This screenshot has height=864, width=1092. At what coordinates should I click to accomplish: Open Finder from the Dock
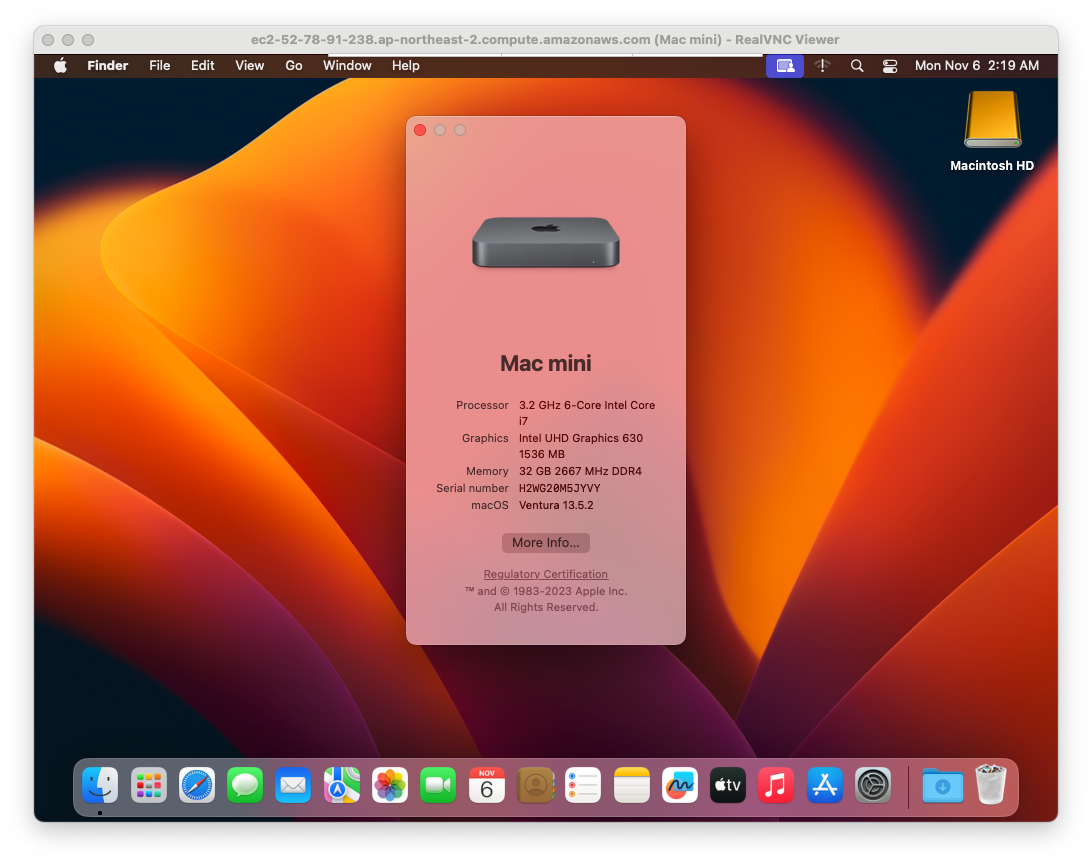coord(100,785)
